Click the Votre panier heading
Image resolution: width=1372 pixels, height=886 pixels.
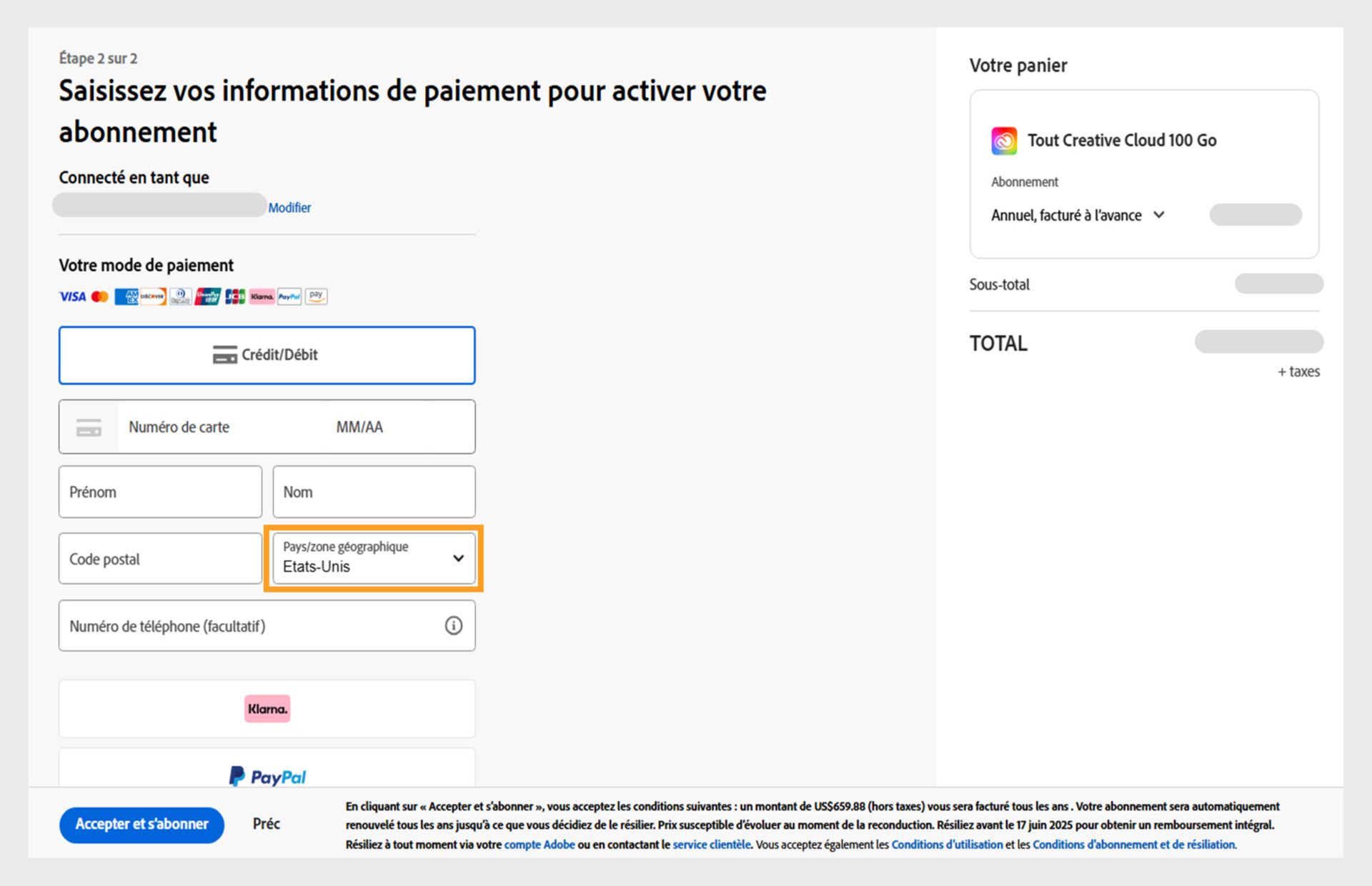click(1018, 66)
